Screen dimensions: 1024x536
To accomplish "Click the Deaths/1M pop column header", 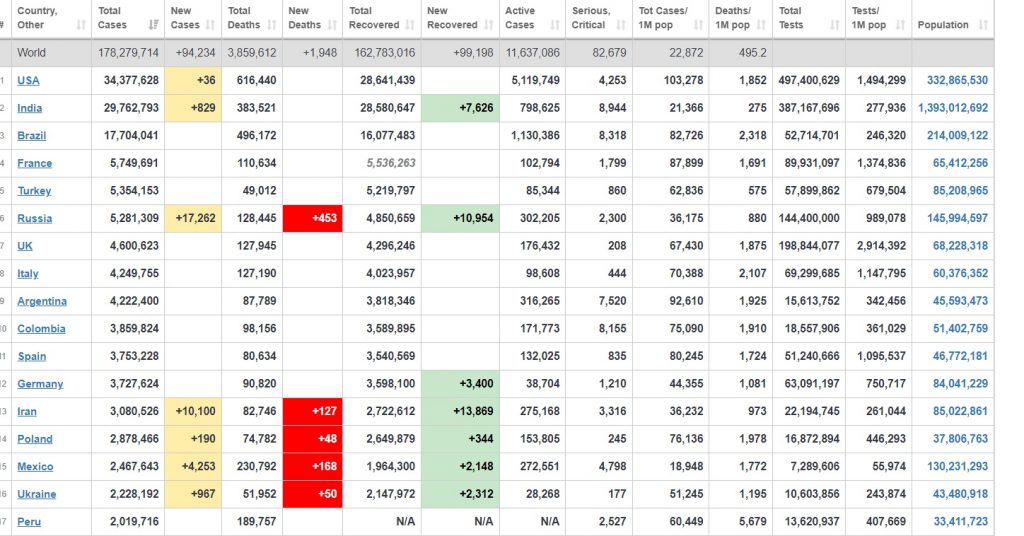I will (740, 18).
